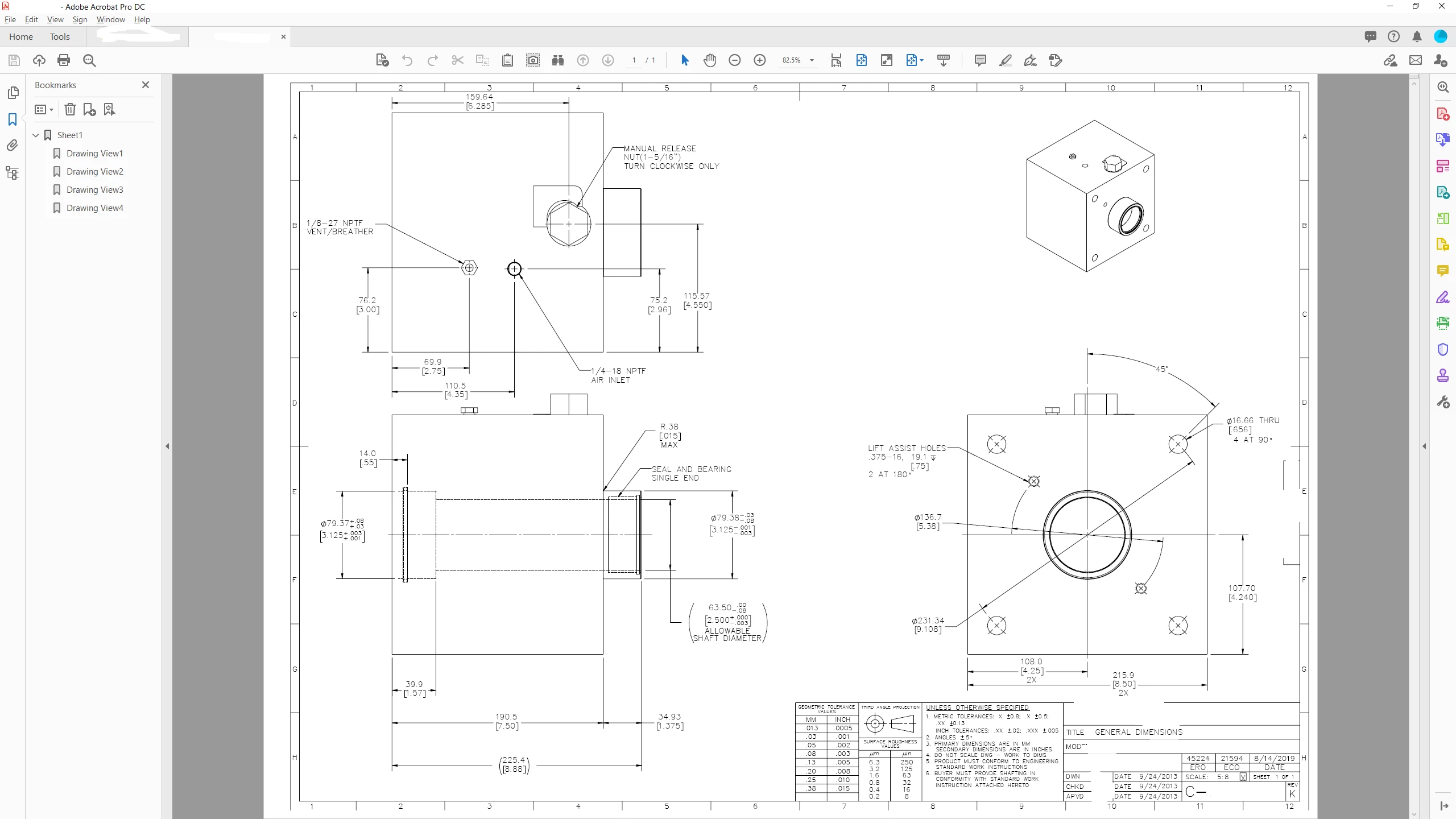The width and height of the screenshot is (1456, 819).
Task: Close the Bookmarks panel
Action: coord(146,85)
